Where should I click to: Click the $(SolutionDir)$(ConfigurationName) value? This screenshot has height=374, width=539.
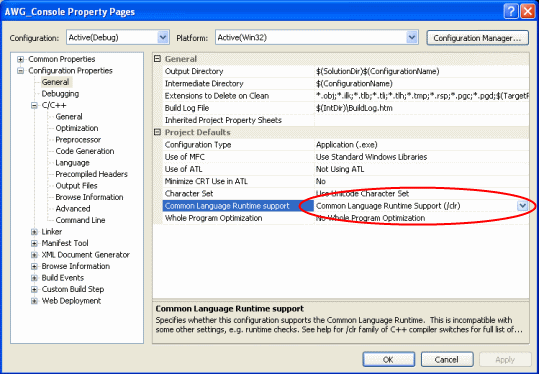377,72
